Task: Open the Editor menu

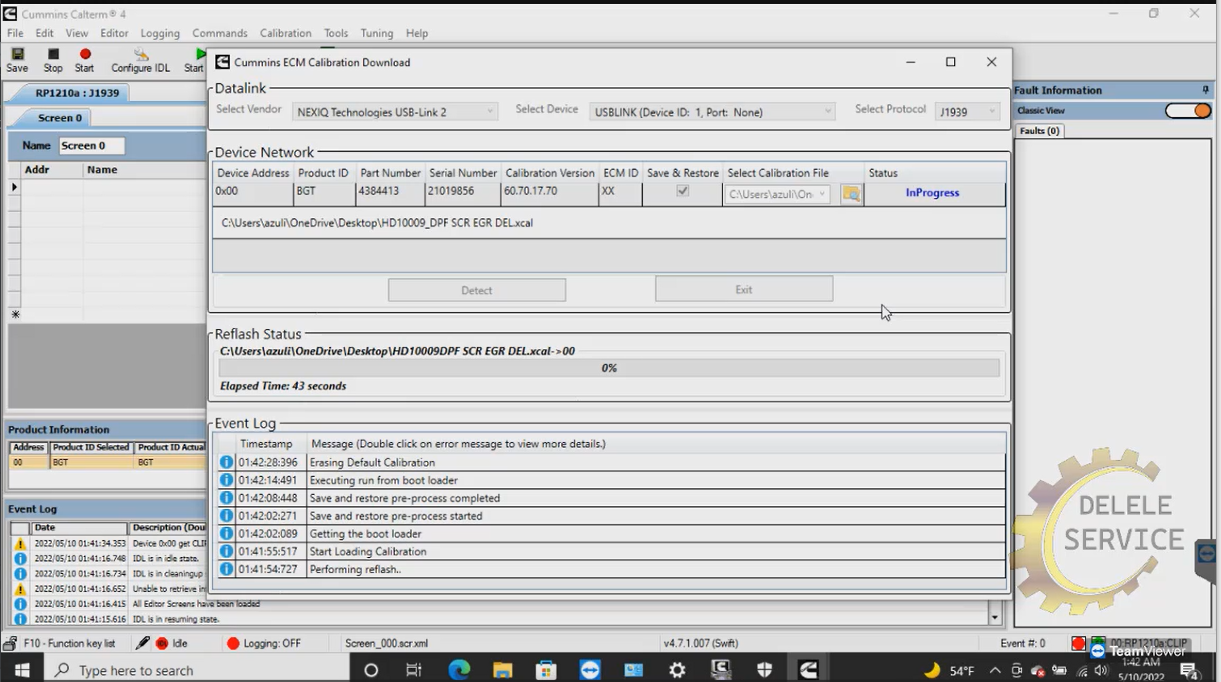Action: [x=114, y=33]
